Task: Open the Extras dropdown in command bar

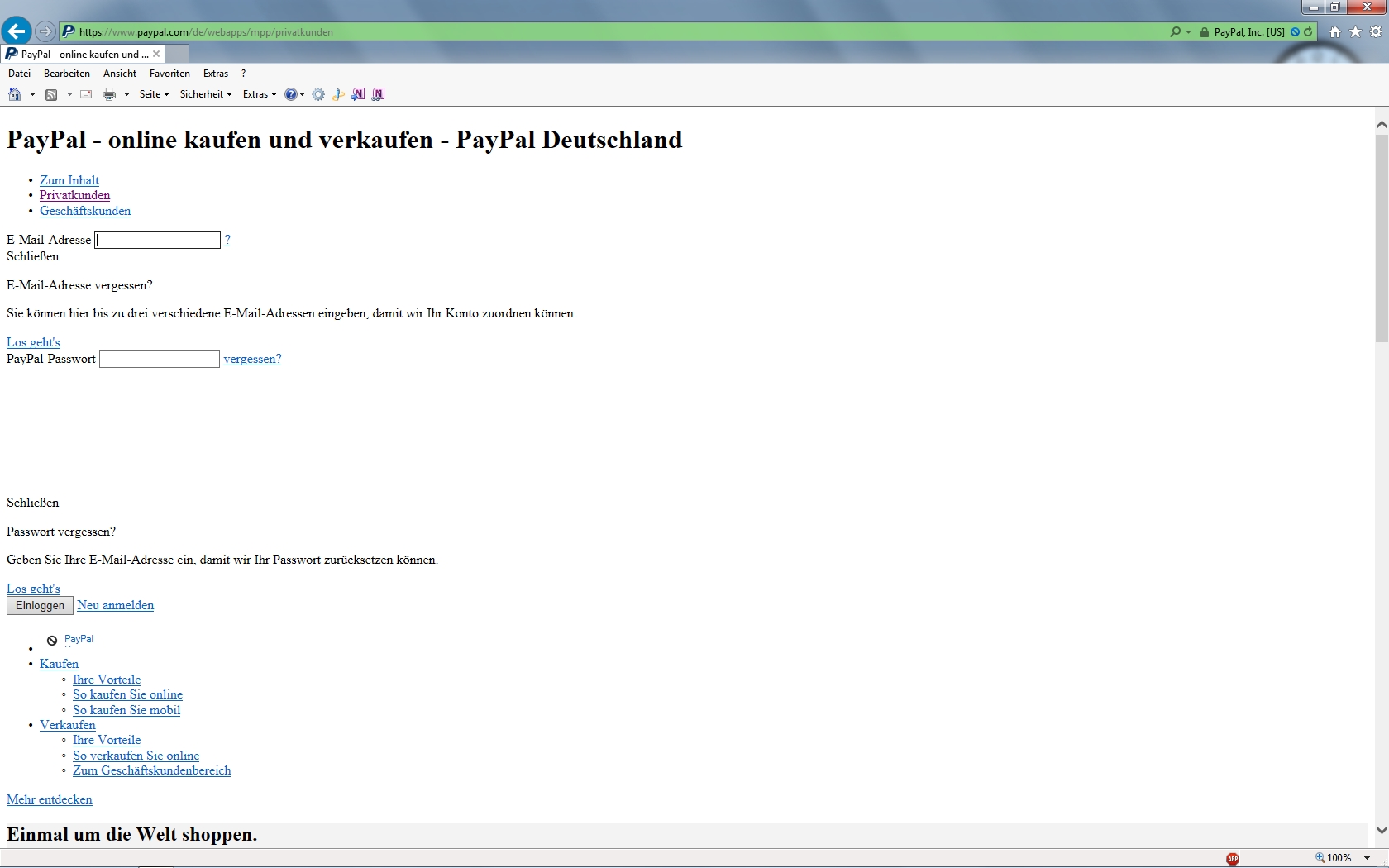Action: coord(260,94)
